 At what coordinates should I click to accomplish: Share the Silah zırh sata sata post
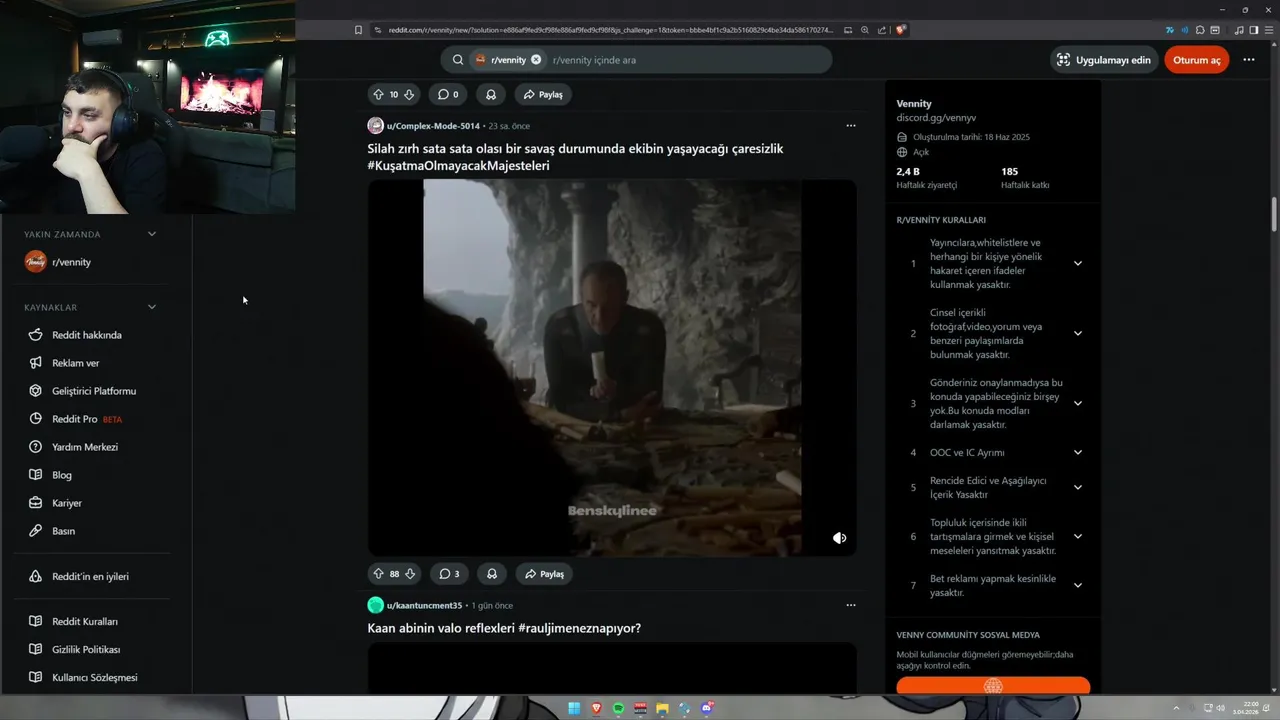(544, 574)
